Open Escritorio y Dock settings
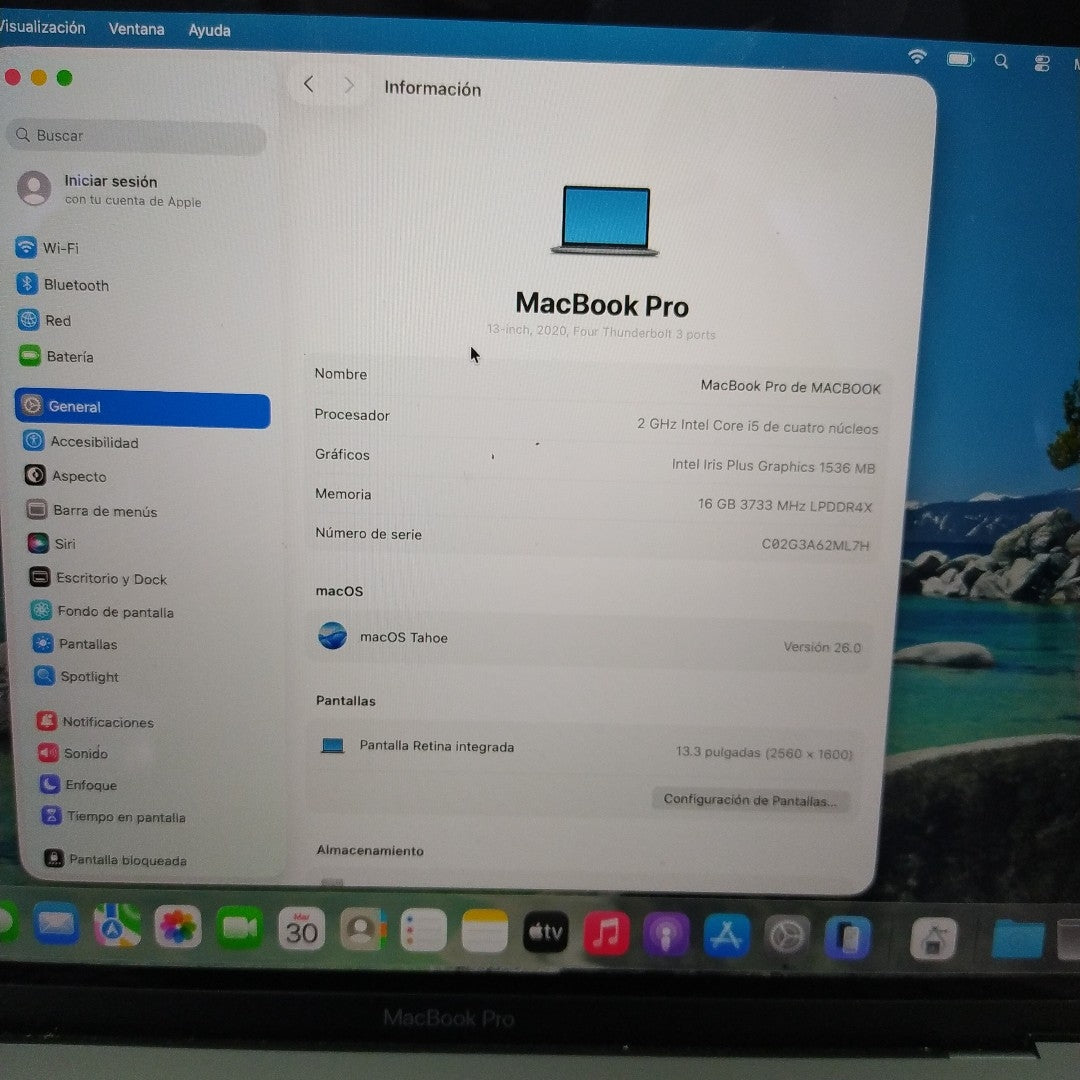The width and height of the screenshot is (1080, 1080). pos(110,579)
